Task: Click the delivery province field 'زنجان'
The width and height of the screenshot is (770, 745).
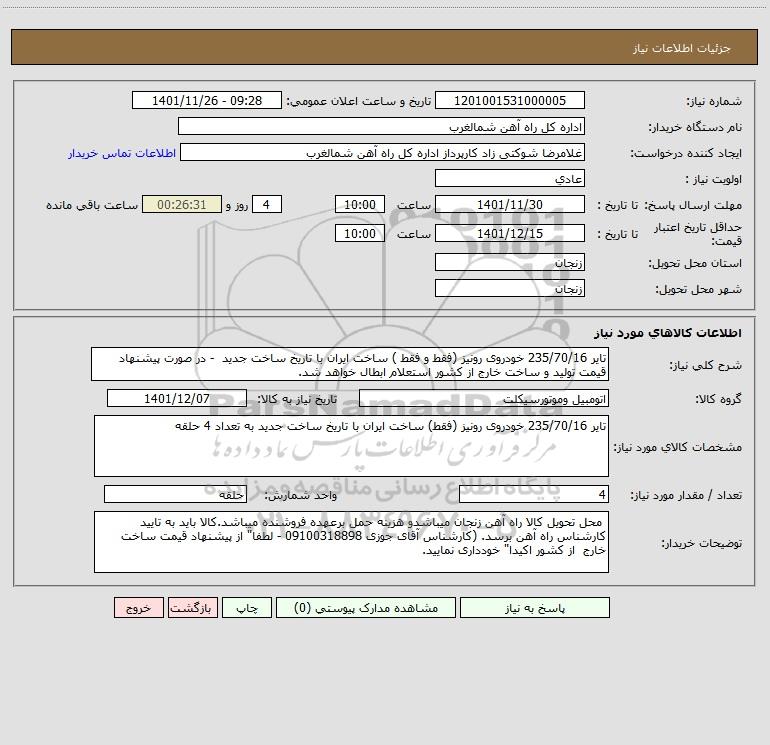Action: pos(510,262)
